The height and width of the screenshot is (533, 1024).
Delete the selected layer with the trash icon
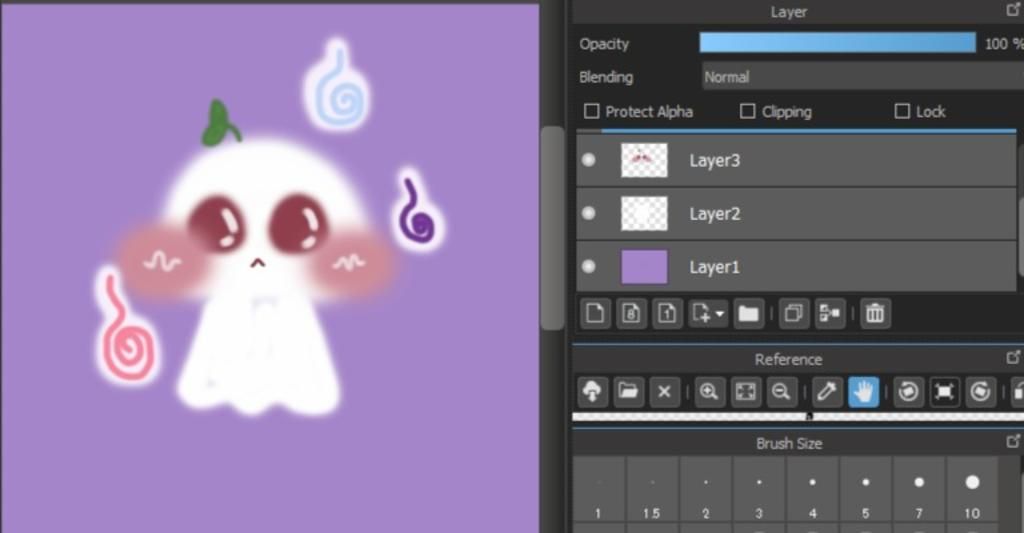click(x=875, y=314)
